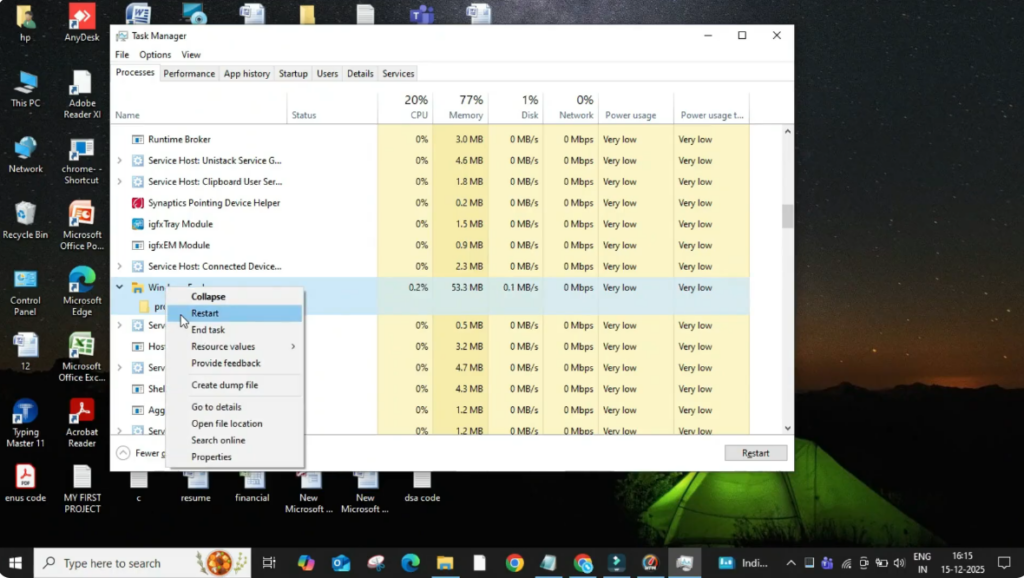Open the Options menu
The height and width of the screenshot is (578, 1024).
click(155, 54)
